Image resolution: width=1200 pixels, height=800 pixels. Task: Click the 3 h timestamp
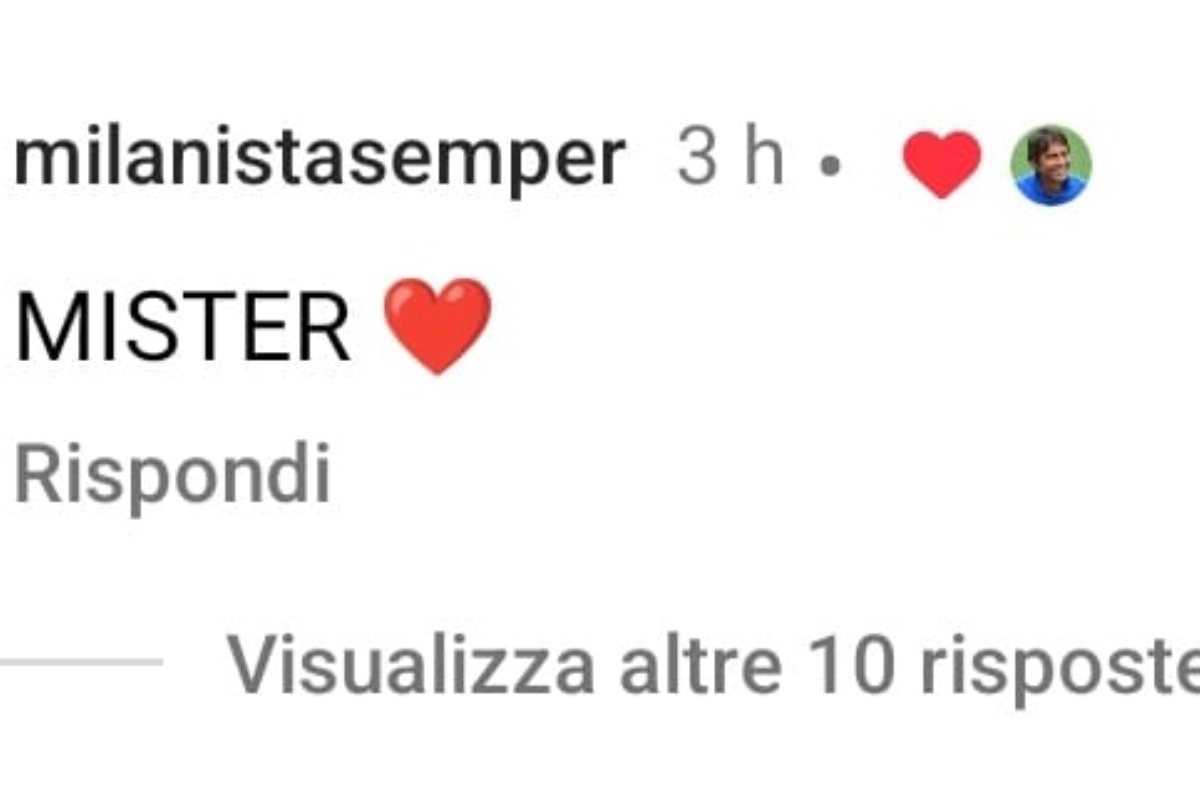point(730,158)
